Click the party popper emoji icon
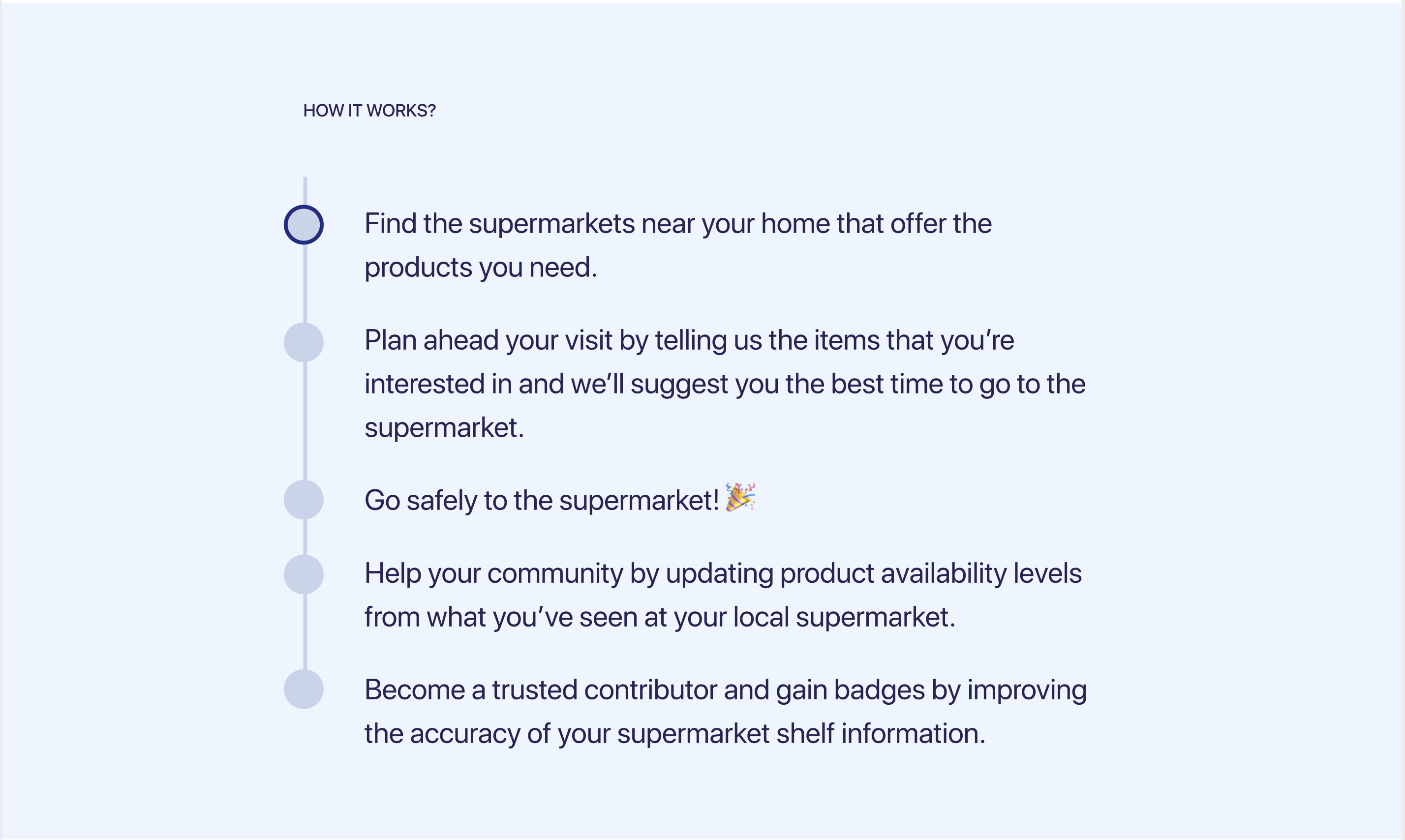The height and width of the screenshot is (840, 1405). click(740, 498)
